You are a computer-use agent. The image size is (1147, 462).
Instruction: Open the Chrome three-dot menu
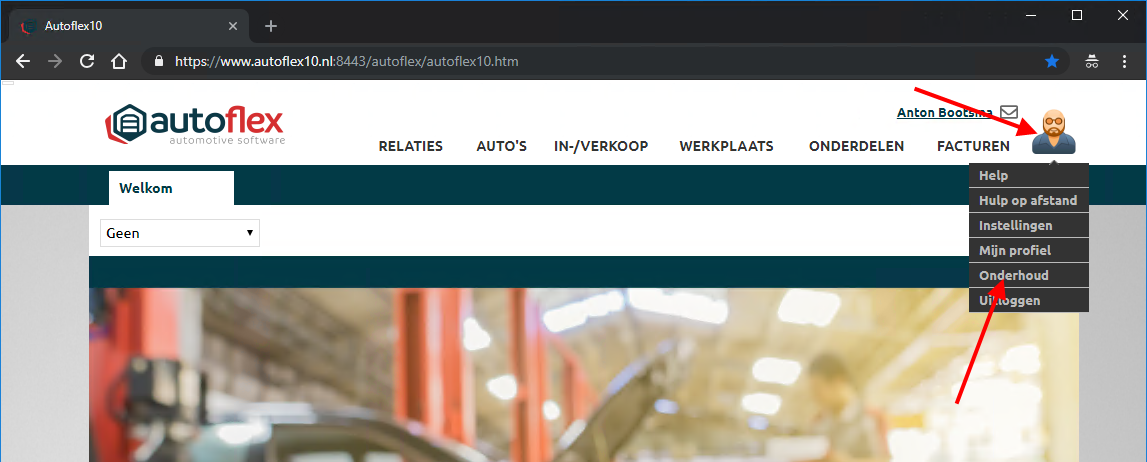[x=1127, y=61]
